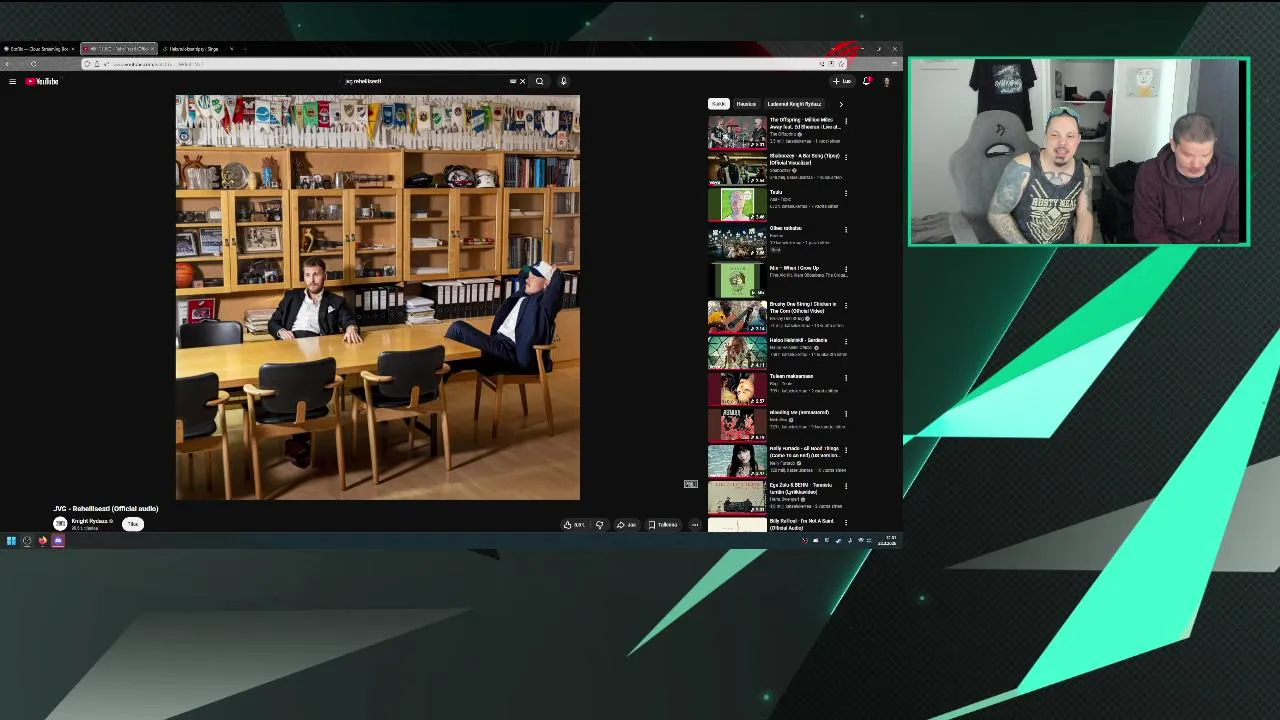
Task: Open the Windows Start menu
Action: [x=11, y=541]
